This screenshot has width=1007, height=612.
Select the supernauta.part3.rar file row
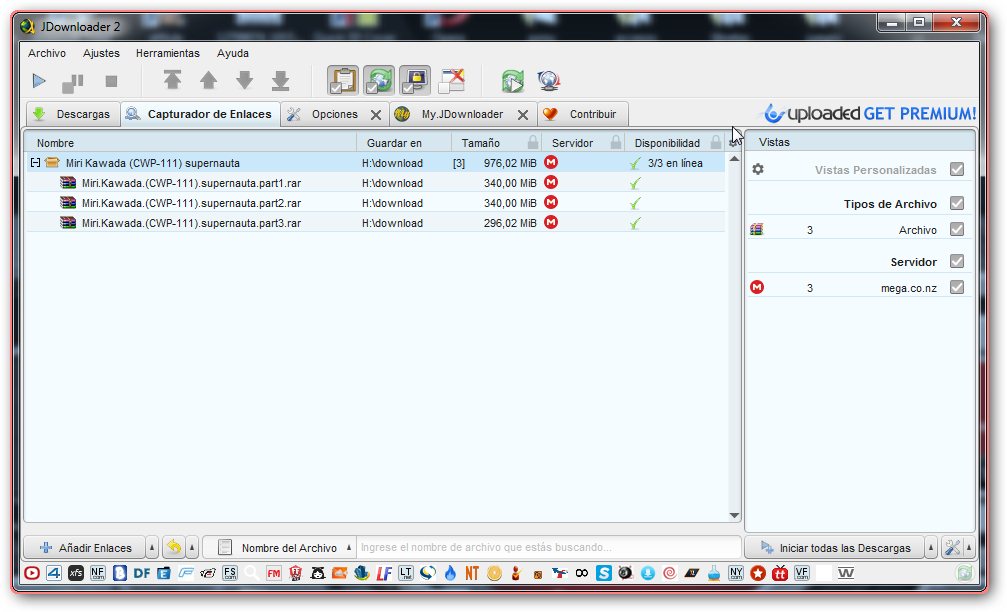[x=375, y=223]
